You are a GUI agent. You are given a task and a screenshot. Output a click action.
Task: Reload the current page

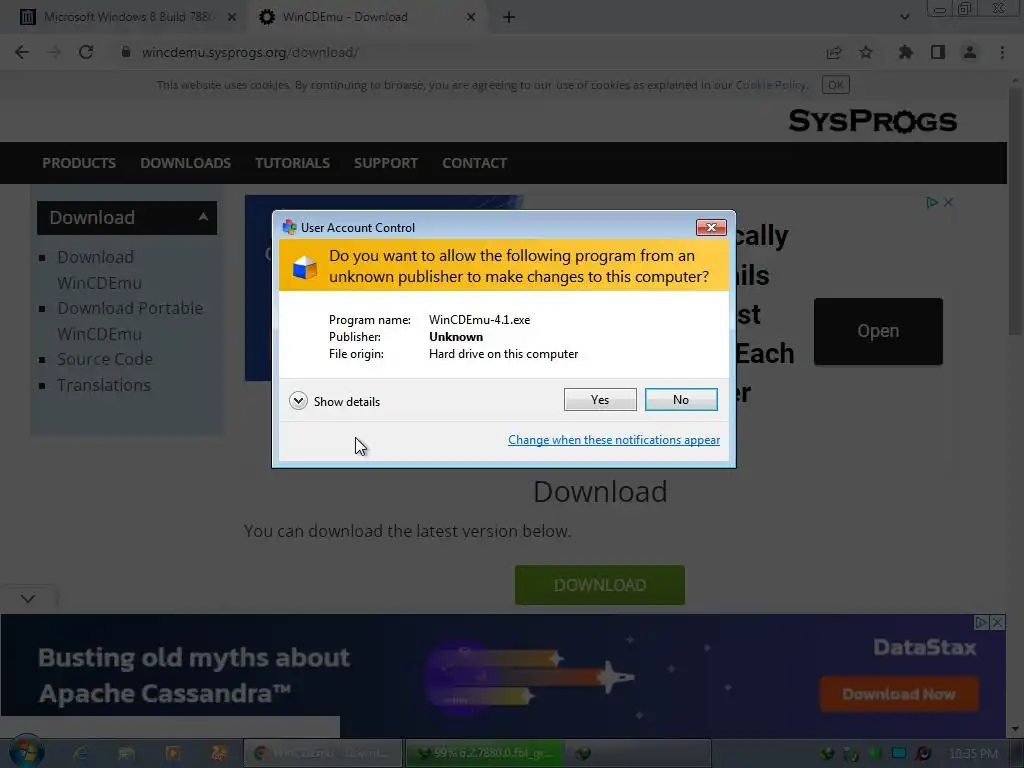86,52
